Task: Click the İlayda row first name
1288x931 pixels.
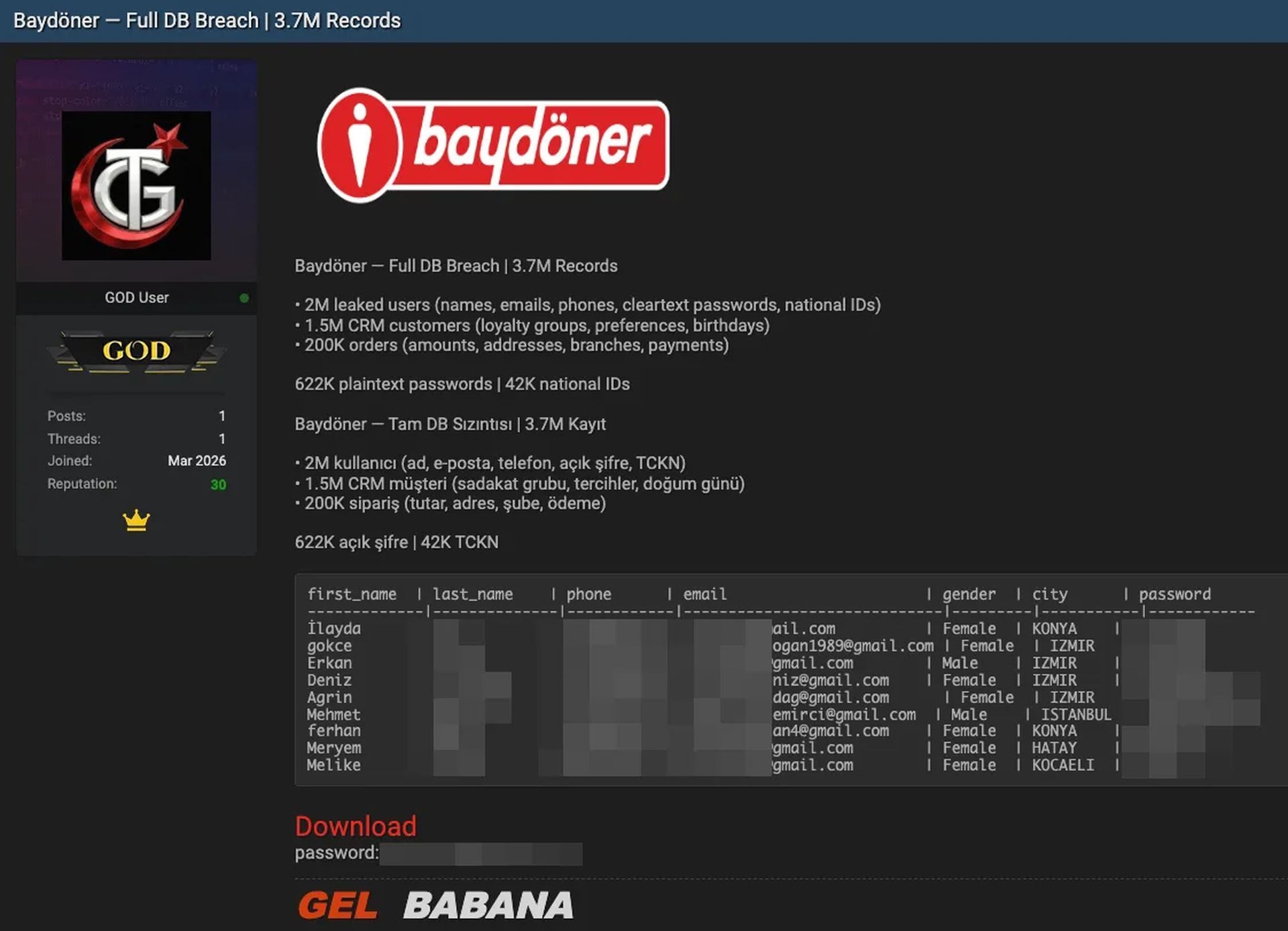Action: pyautogui.click(x=333, y=628)
